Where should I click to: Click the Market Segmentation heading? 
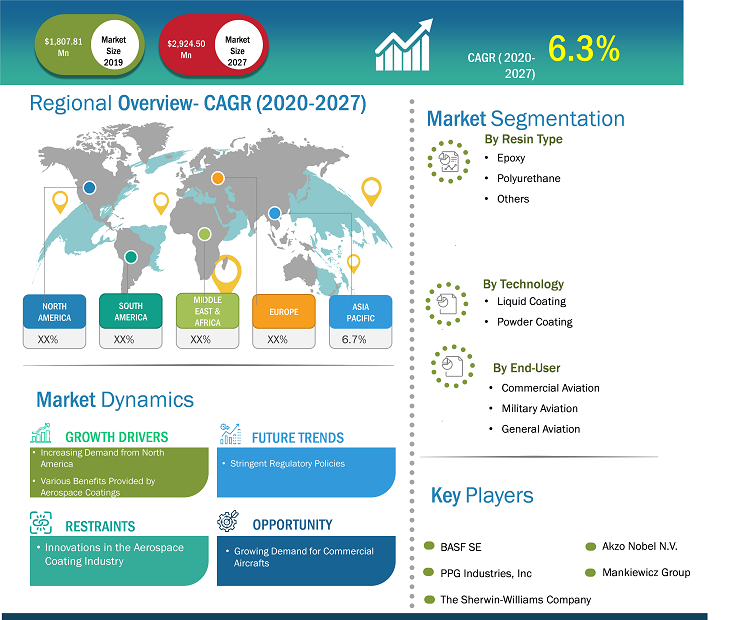pos(526,119)
